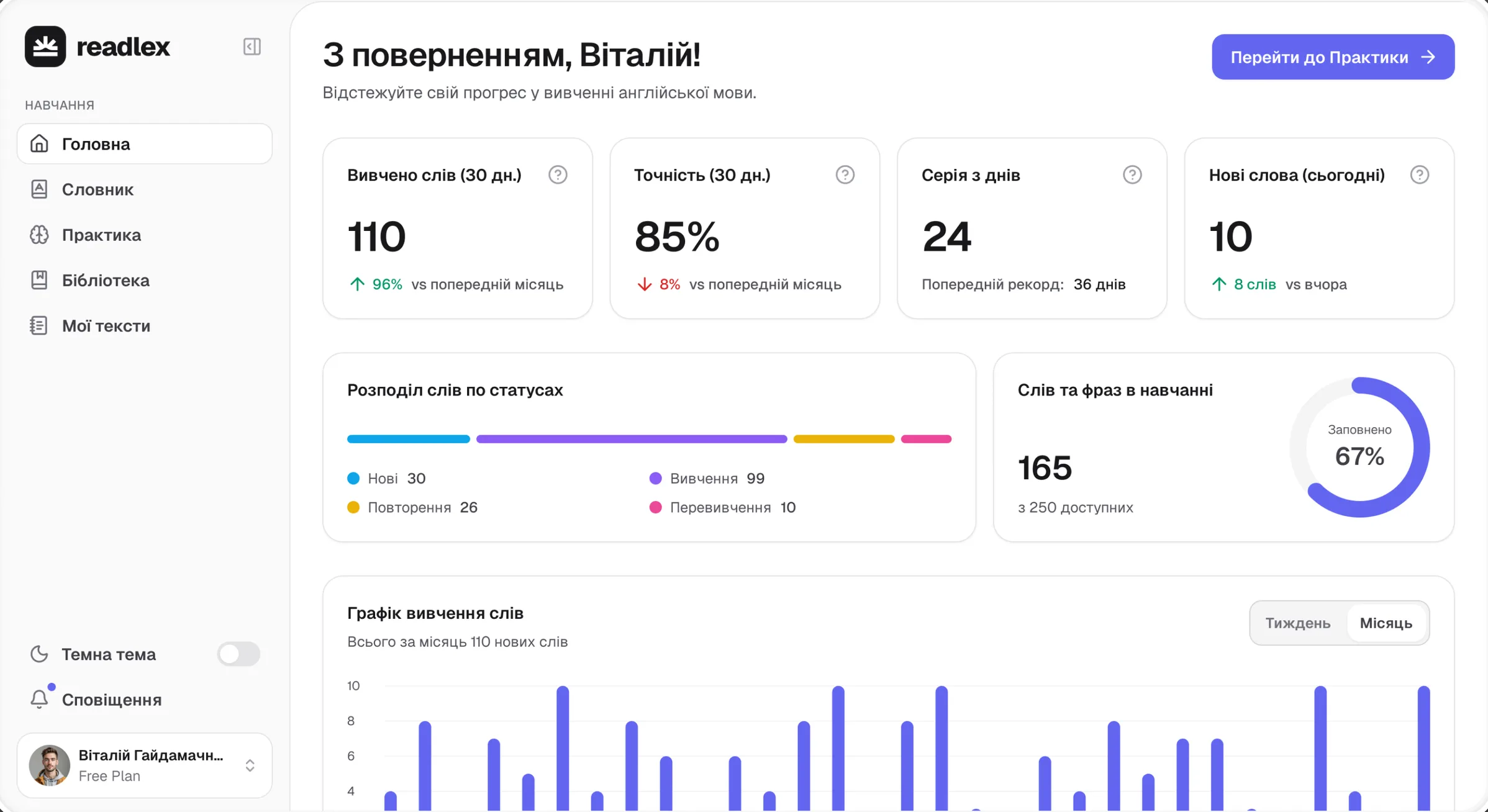Click the Головна home icon
This screenshot has height=812, width=1488.
tap(39, 143)
